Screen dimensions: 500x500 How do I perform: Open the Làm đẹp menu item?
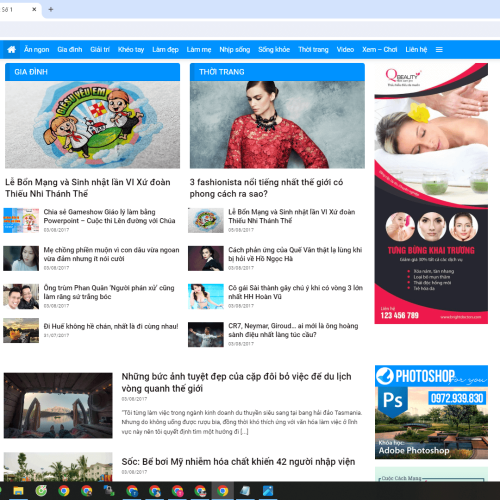tap(165, 50)
